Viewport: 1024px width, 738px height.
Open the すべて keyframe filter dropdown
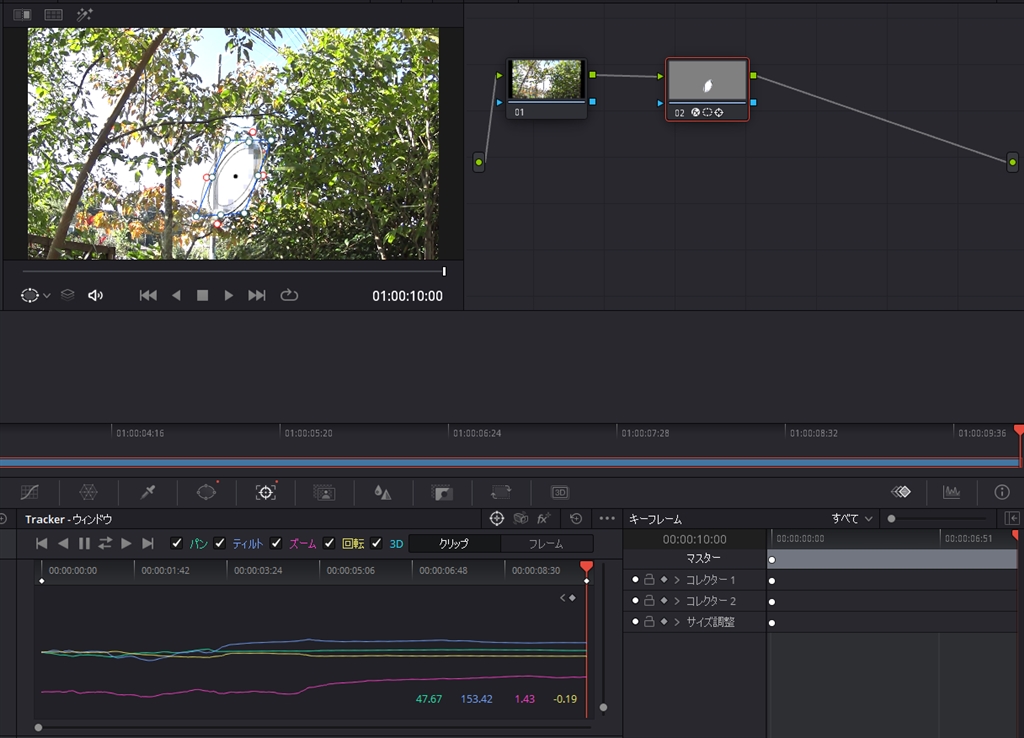click(x=852, y=519)
